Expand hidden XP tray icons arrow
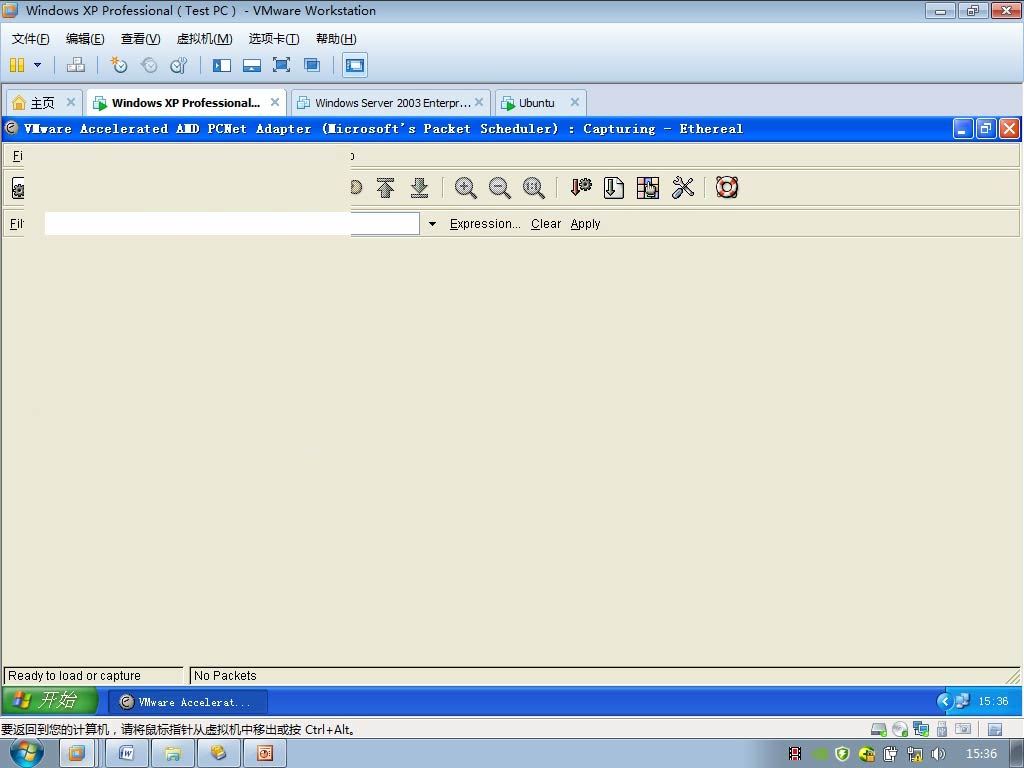The image size is (1024, 768). pyautogui.click(x=944, y=701)
